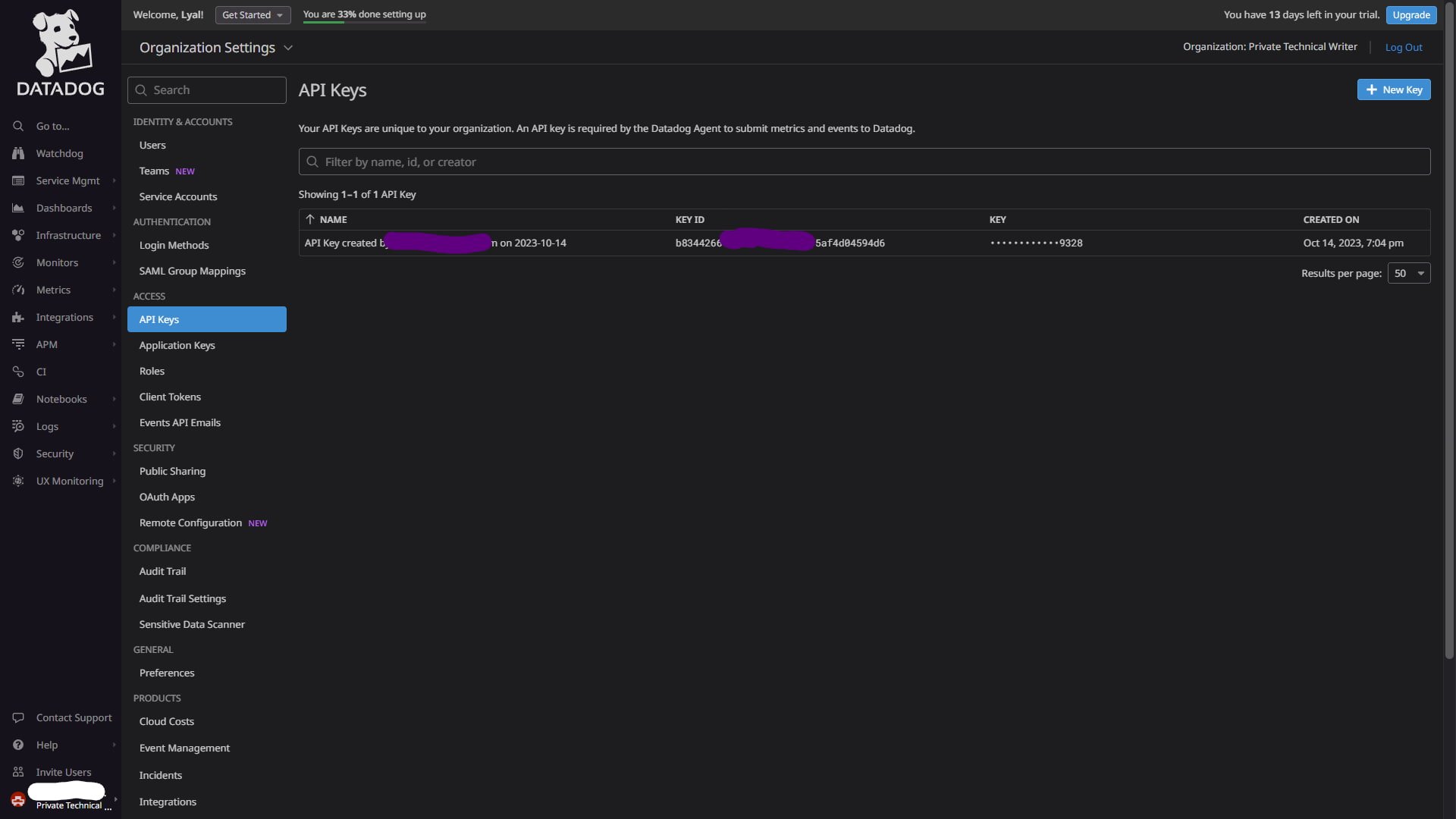
Task: Expand the Get Started dropdown
Action: click(x=253, y=14)
